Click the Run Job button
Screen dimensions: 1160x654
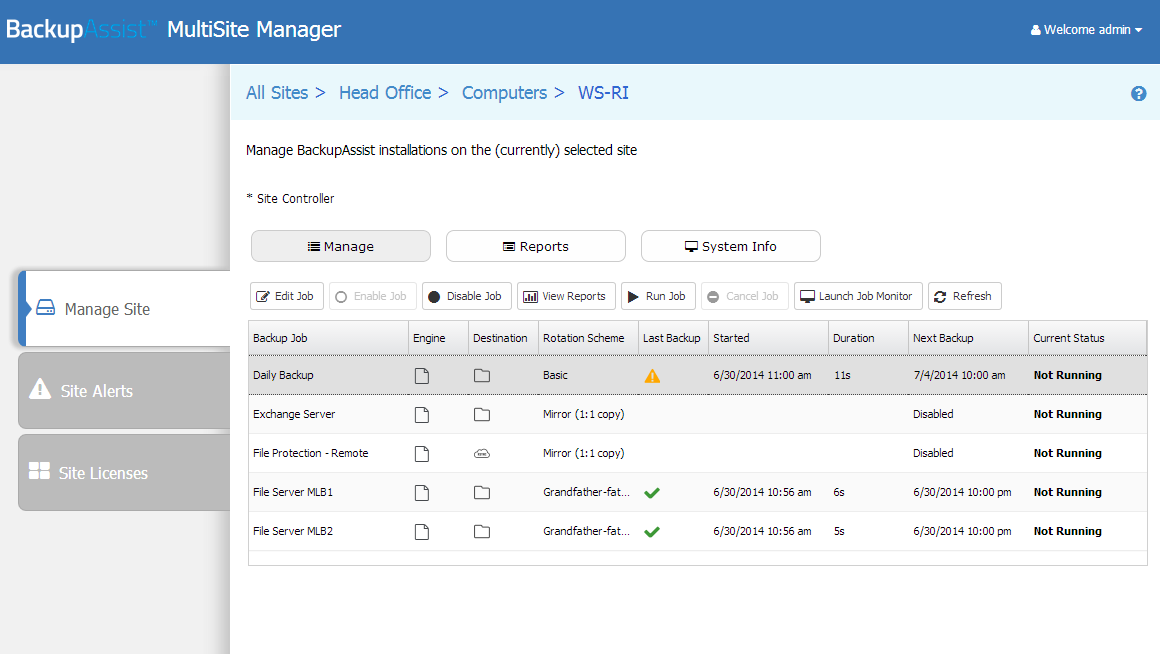click(658, 296)
